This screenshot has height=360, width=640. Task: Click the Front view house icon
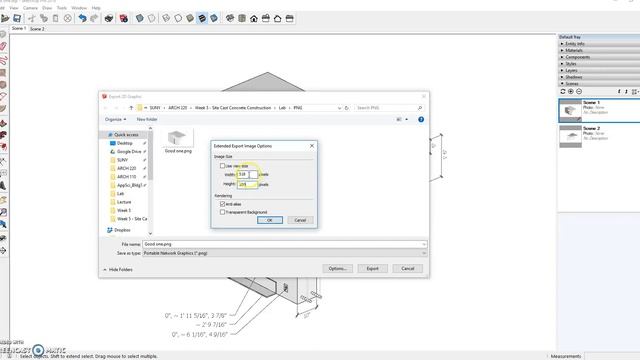tap(254, 18)
